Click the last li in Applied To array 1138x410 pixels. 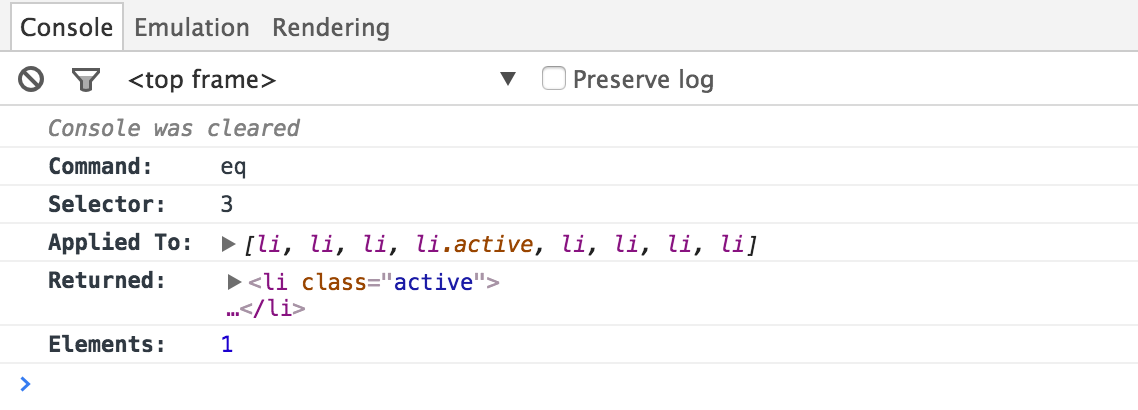point(735,243)
